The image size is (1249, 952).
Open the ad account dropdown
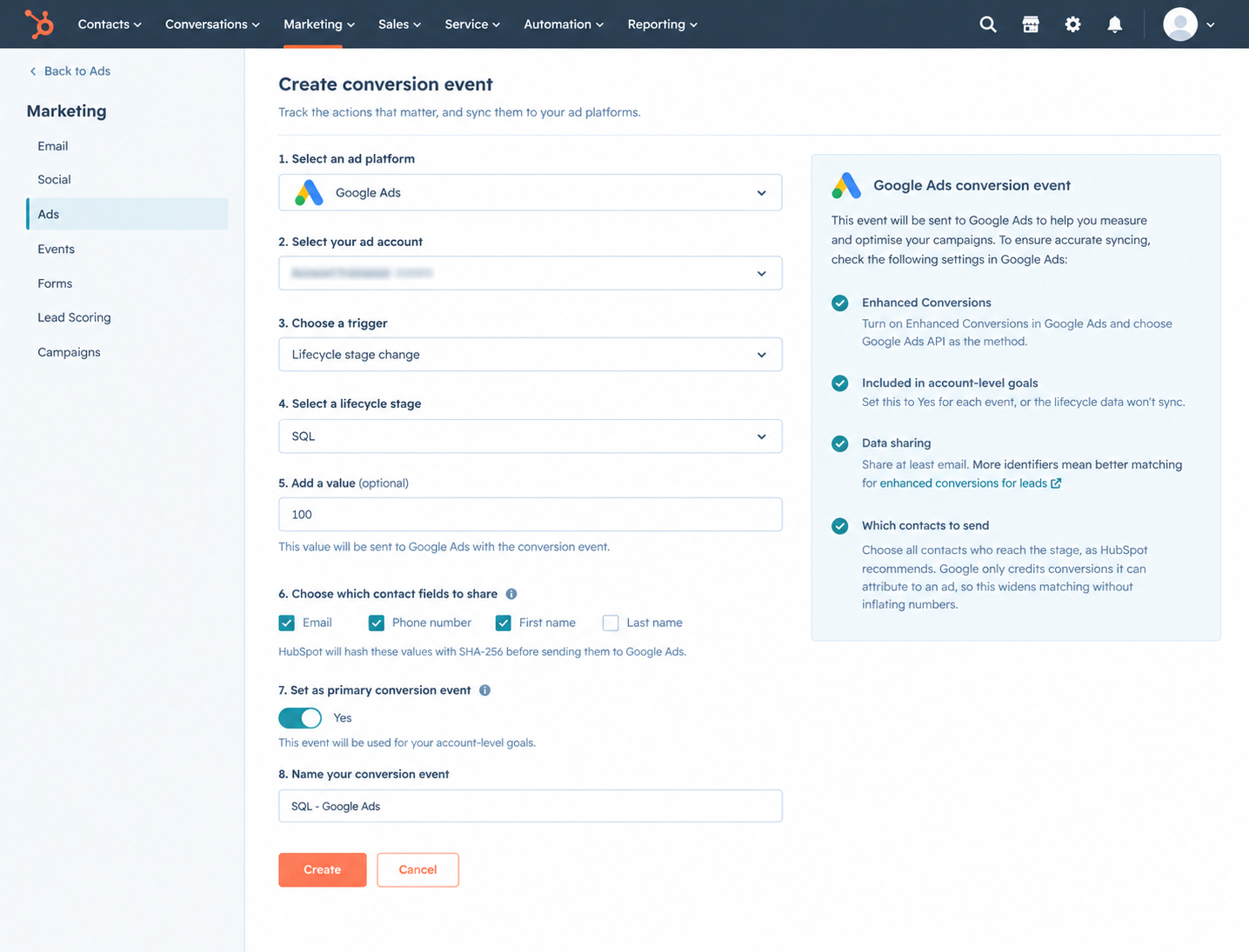(531, 273)
